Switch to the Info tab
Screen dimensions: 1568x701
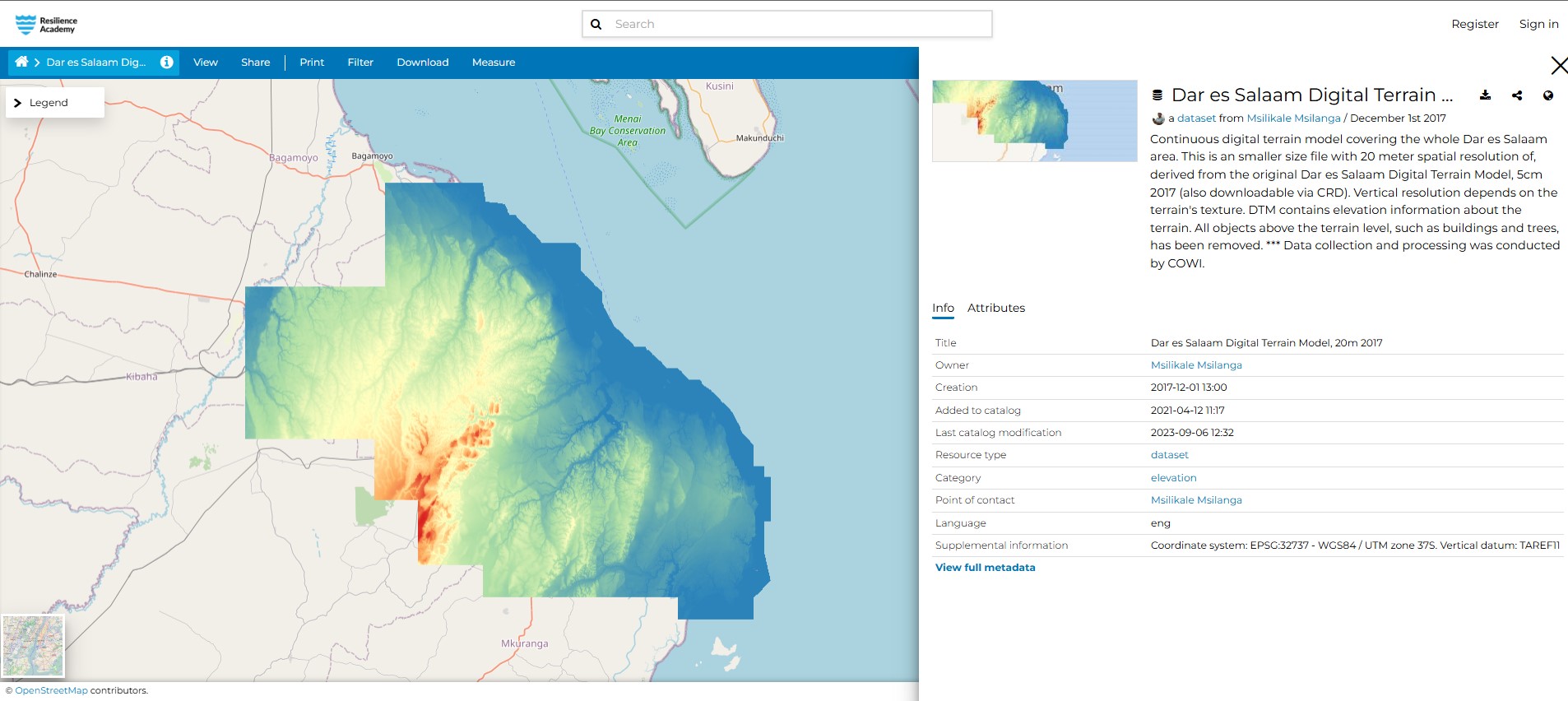pos(943,308)
